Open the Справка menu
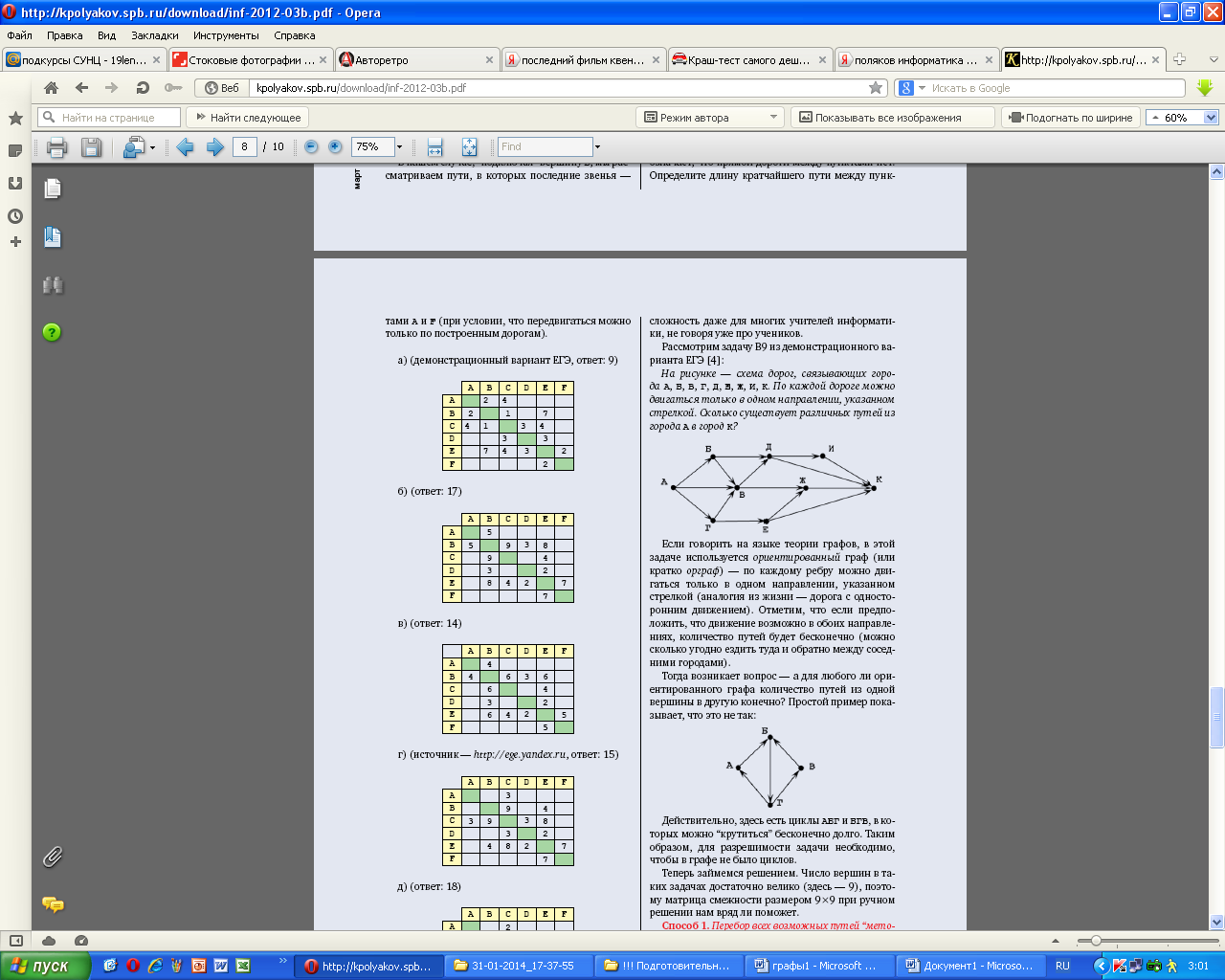The image size is (1225, 980). click(295, 35)
